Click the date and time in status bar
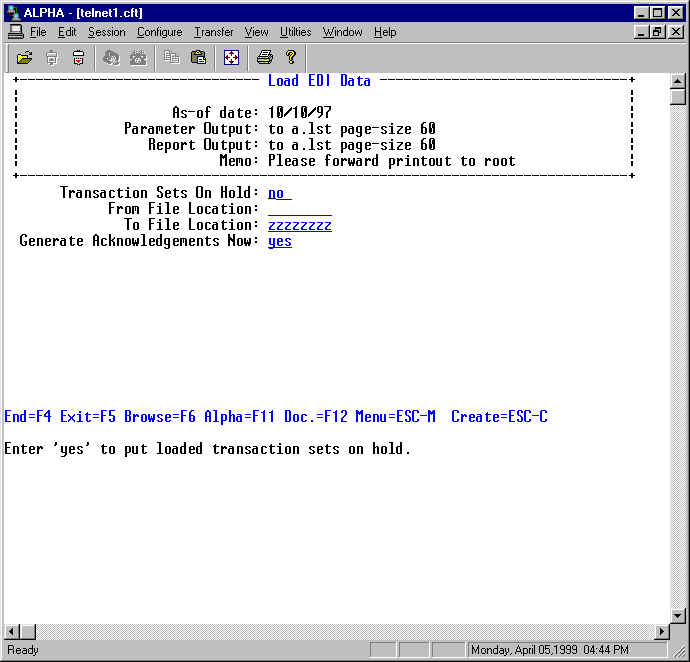This screenshot has height=662, width=690. pyautogui.click(x=551, y=650)
